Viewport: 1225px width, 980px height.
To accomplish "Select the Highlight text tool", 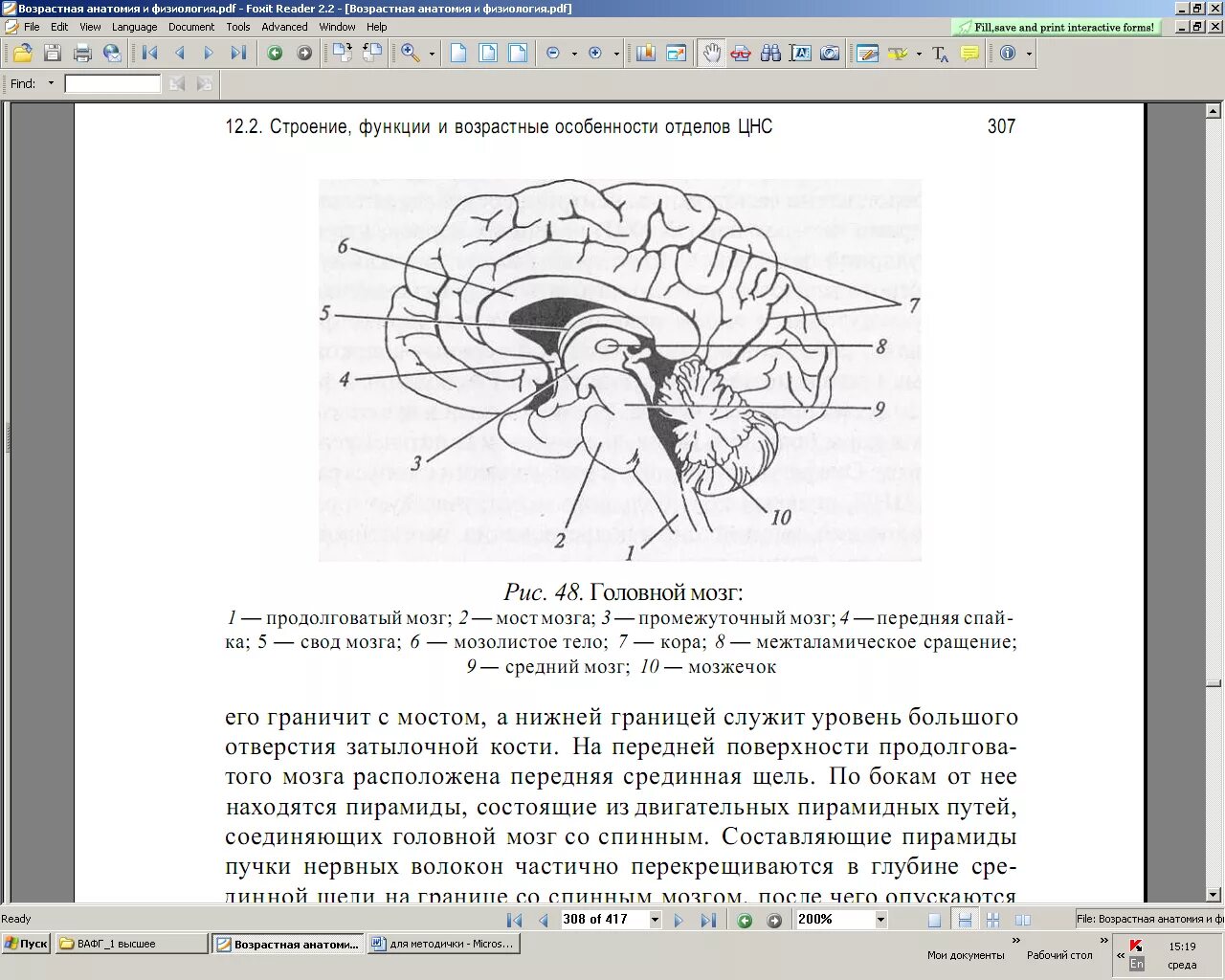I will pyautogui.click(x=898, y=54).
